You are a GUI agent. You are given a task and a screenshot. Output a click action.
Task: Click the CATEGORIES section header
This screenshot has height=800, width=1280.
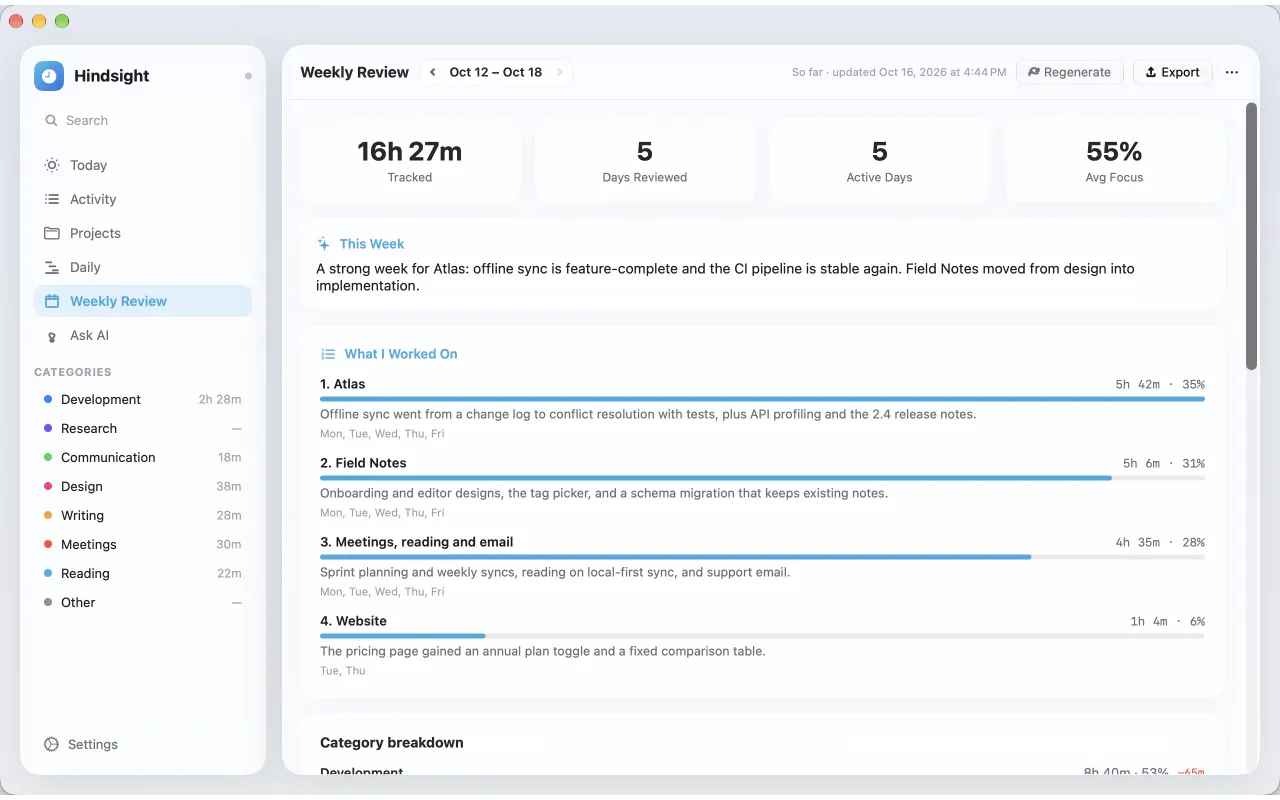pyautogui.click(x=73, y=372)
